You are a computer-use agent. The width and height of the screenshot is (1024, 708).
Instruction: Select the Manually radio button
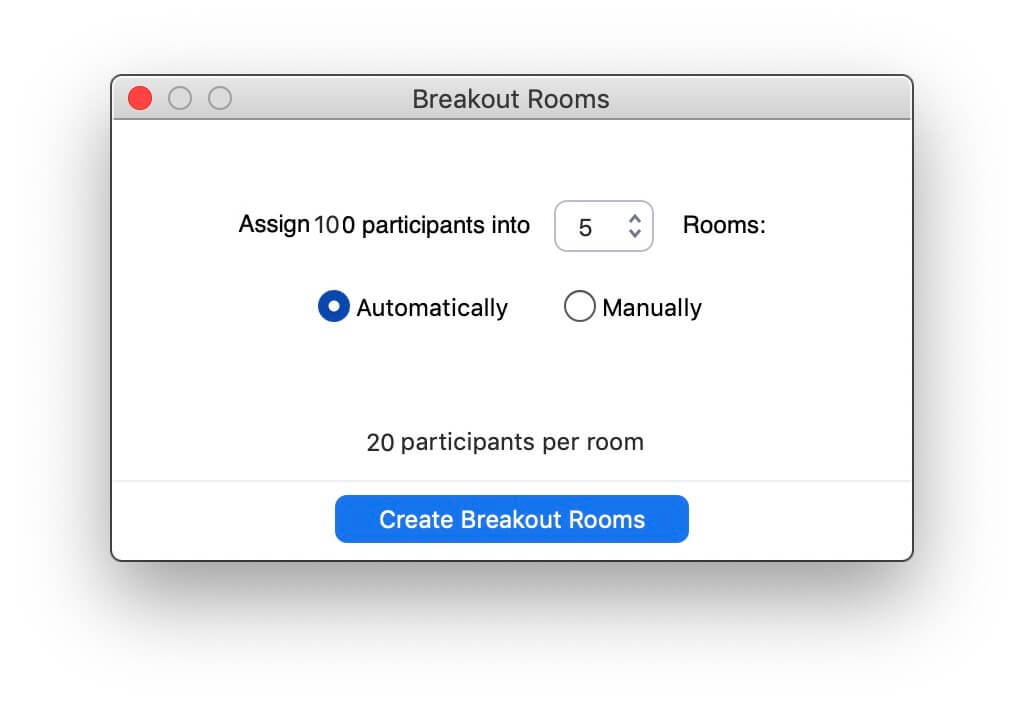(579, 306)
